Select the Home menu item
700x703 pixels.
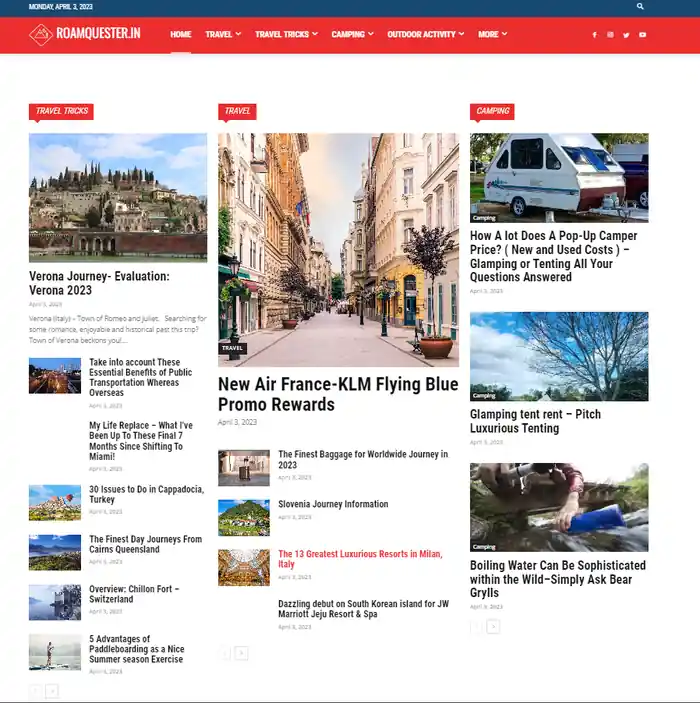click(x=181, y=35)
